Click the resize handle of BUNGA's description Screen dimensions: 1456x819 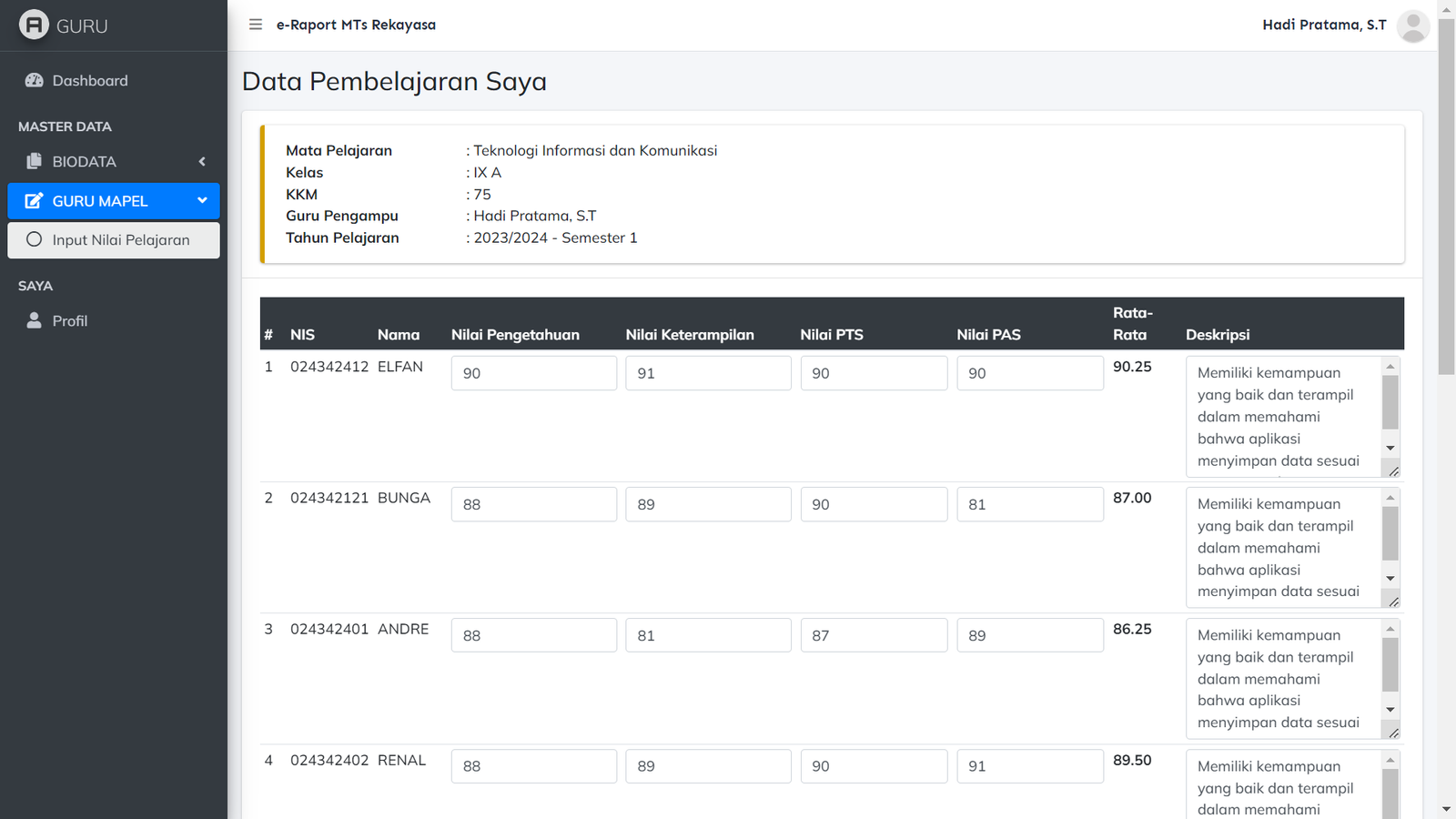(1393, 602)
